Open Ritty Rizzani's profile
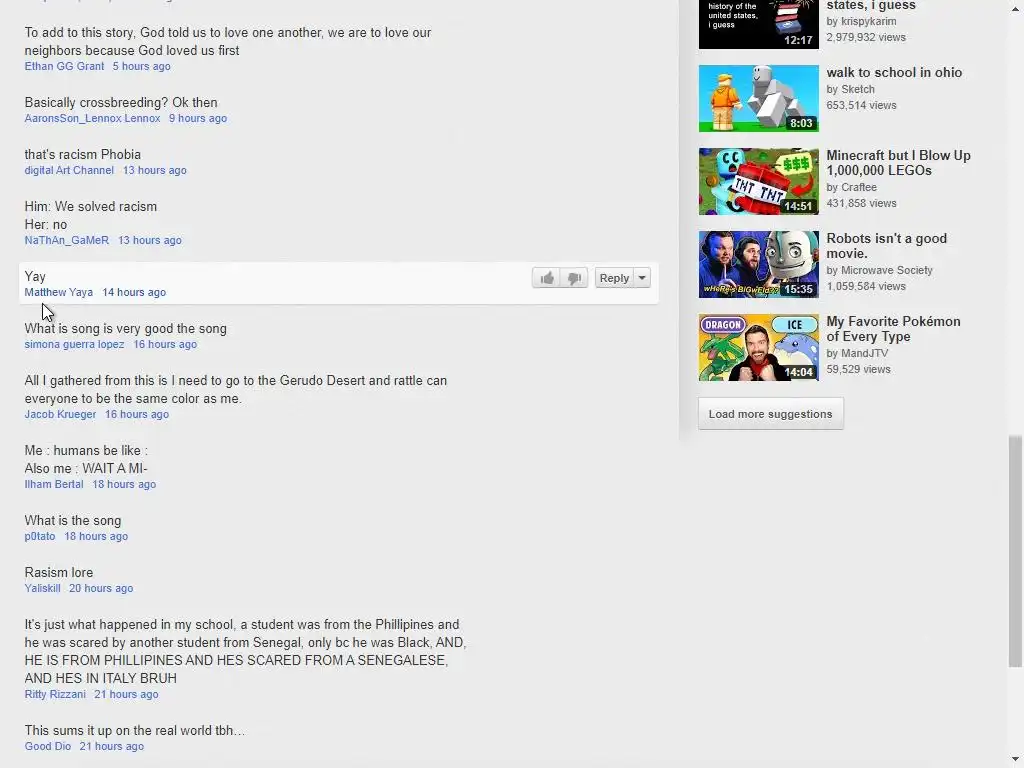 coord(55,694)
